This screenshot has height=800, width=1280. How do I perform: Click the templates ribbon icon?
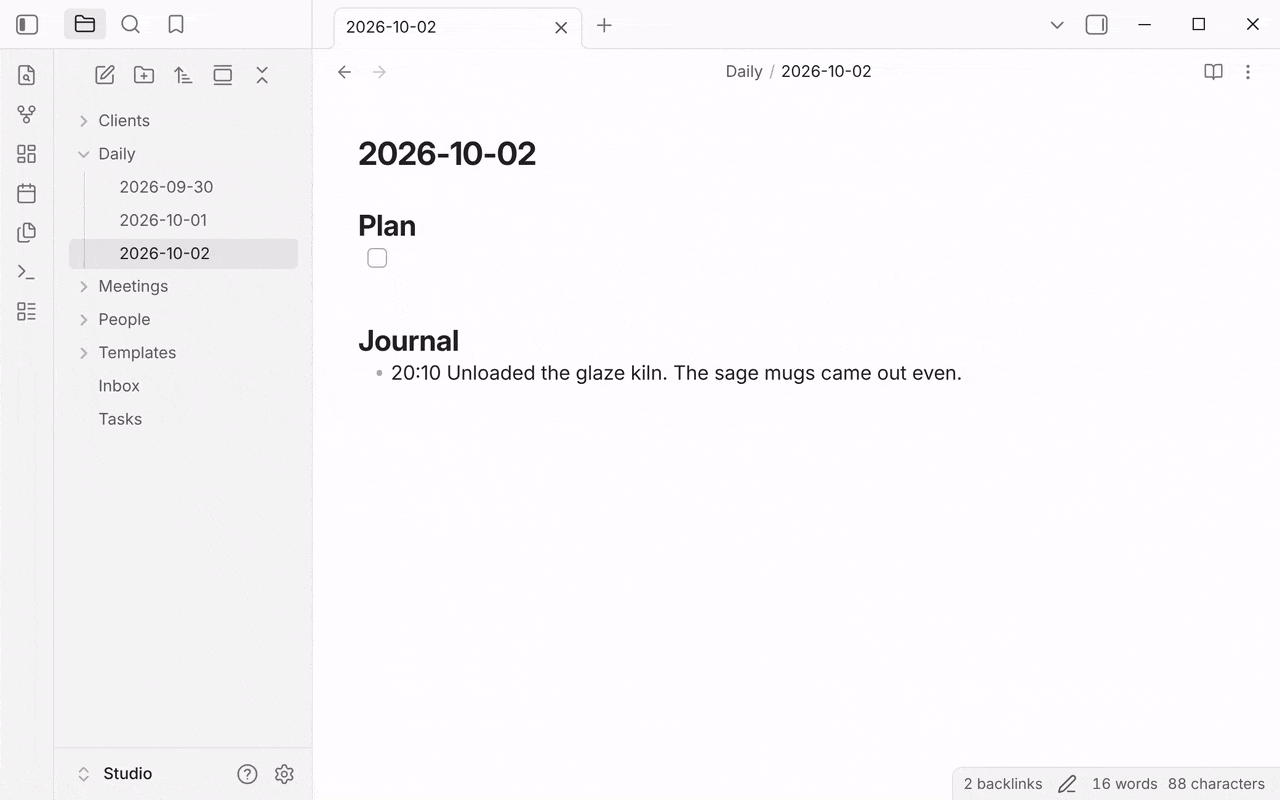pyautogui.click(x=27, y=233)
